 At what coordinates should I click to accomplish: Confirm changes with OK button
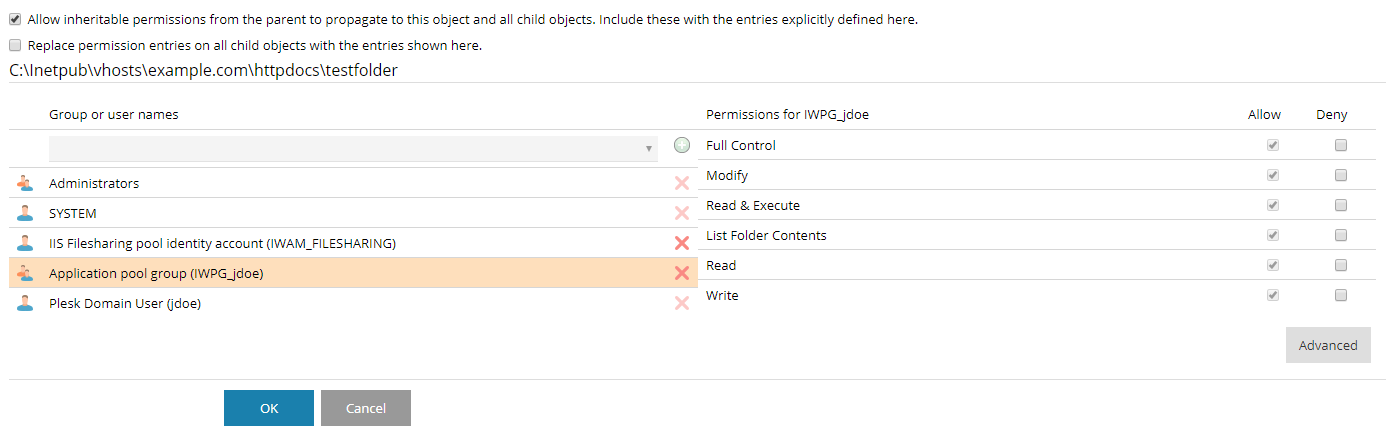tap(269, 408)
